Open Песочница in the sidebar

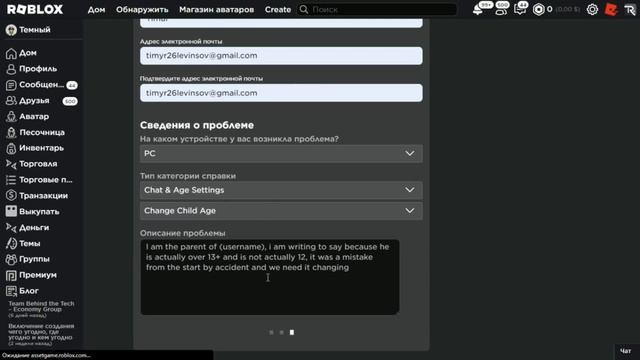tap(35, 132)
